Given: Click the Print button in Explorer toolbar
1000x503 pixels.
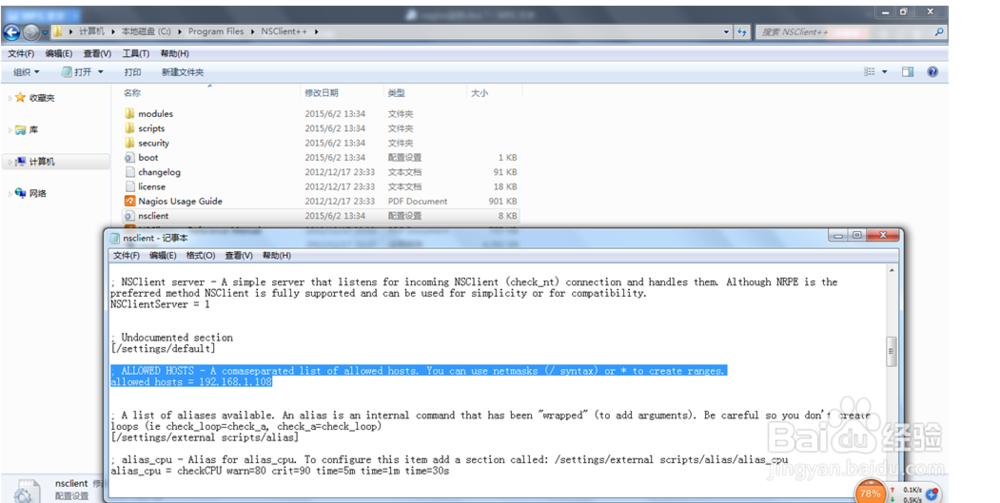Looking at the screenshot, I should click(x=133, y=72).
